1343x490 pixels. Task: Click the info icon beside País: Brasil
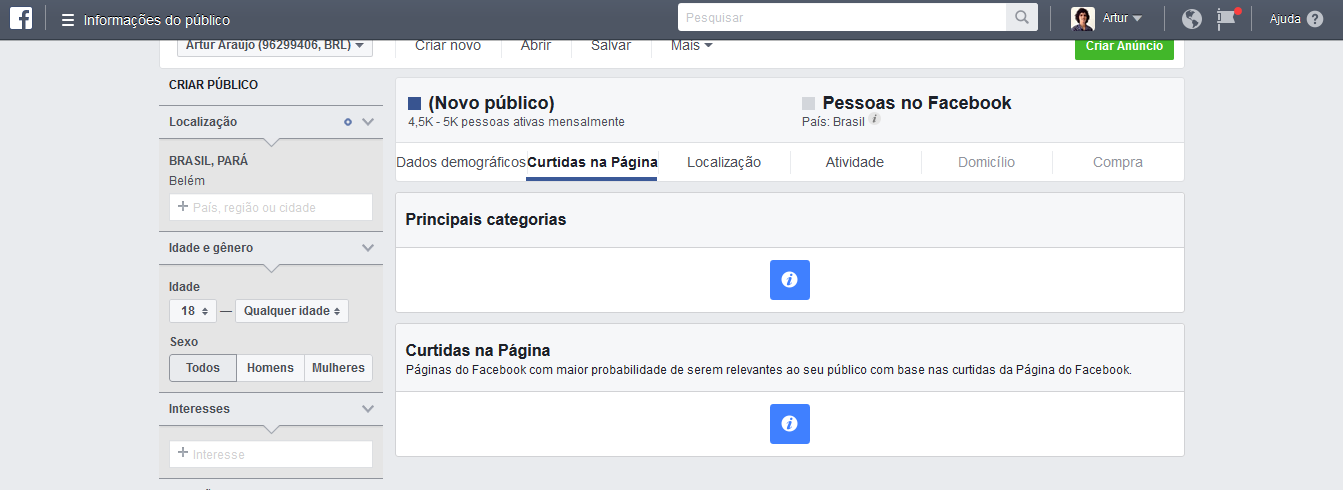pyautogui.click(x=875, y=119)
